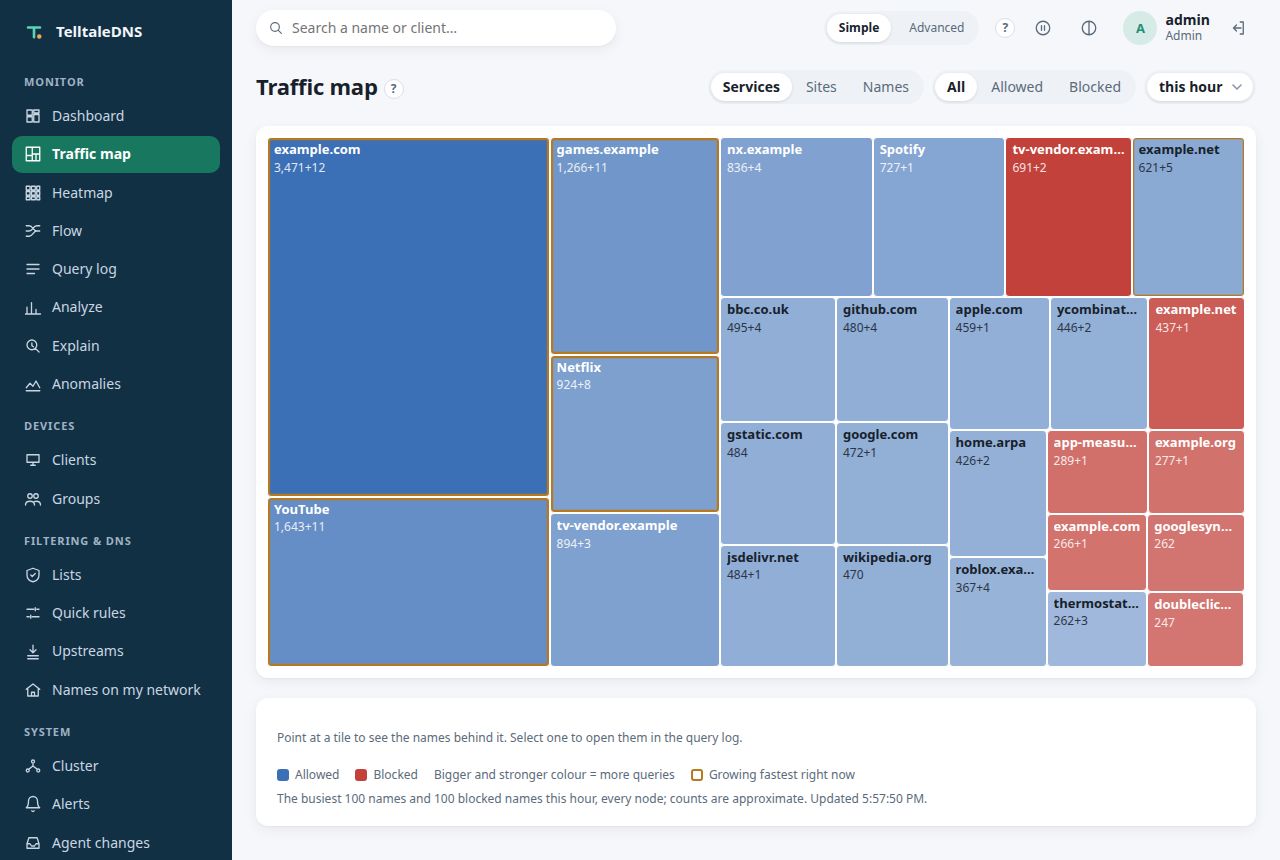Viewport: 1280px width, 860px height.
Task: Select the Sites tab
Action: pos(821,87)
